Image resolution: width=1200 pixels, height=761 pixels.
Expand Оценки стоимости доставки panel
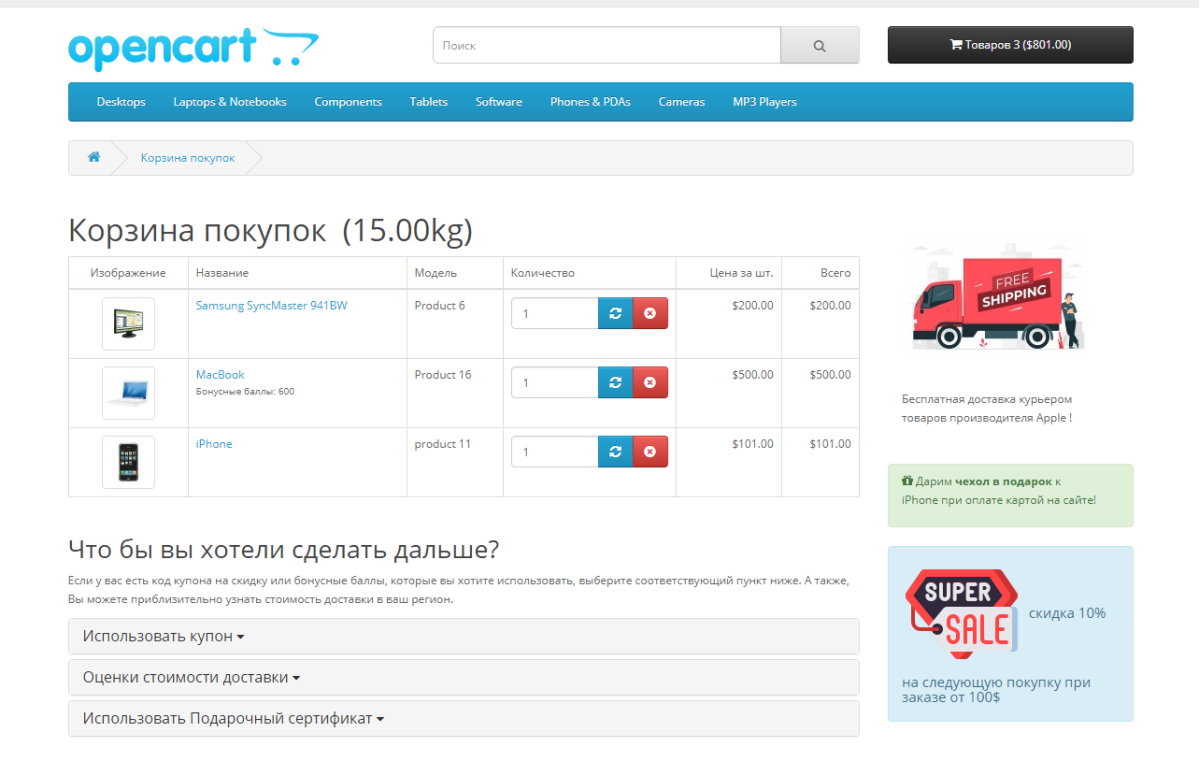464,677
